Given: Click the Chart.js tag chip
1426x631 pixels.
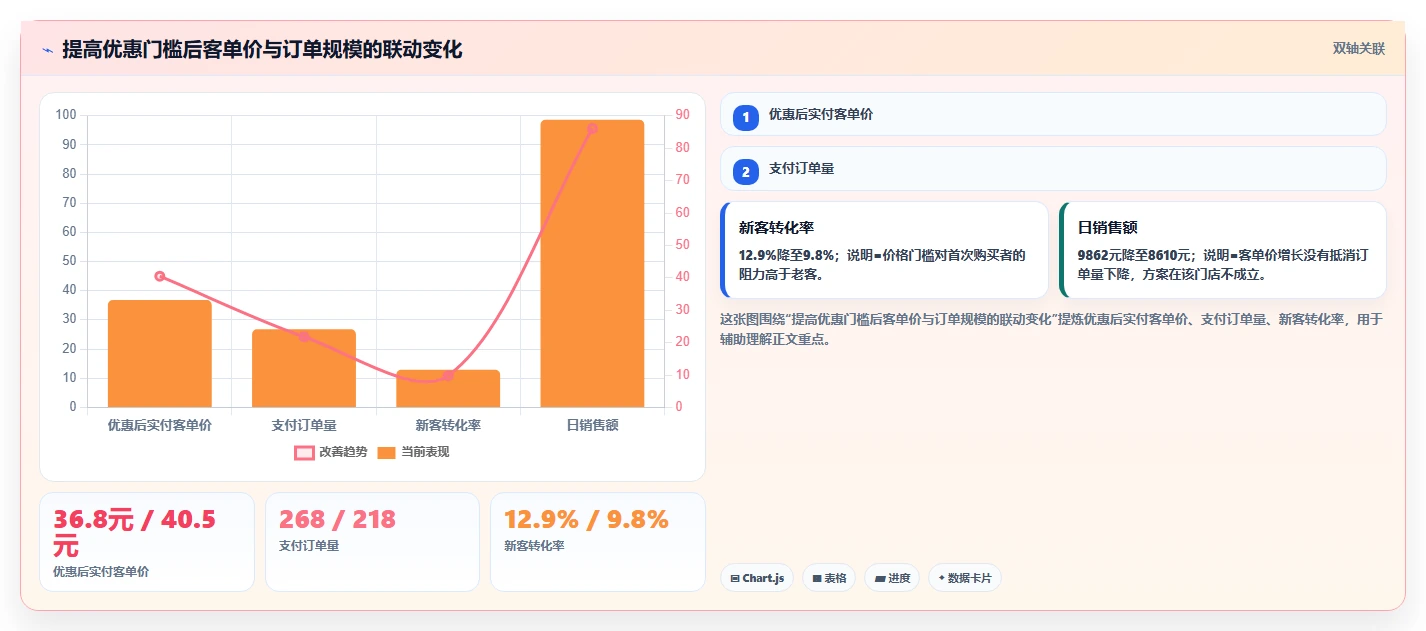Looking at the screenshot, I should [757, 578].
